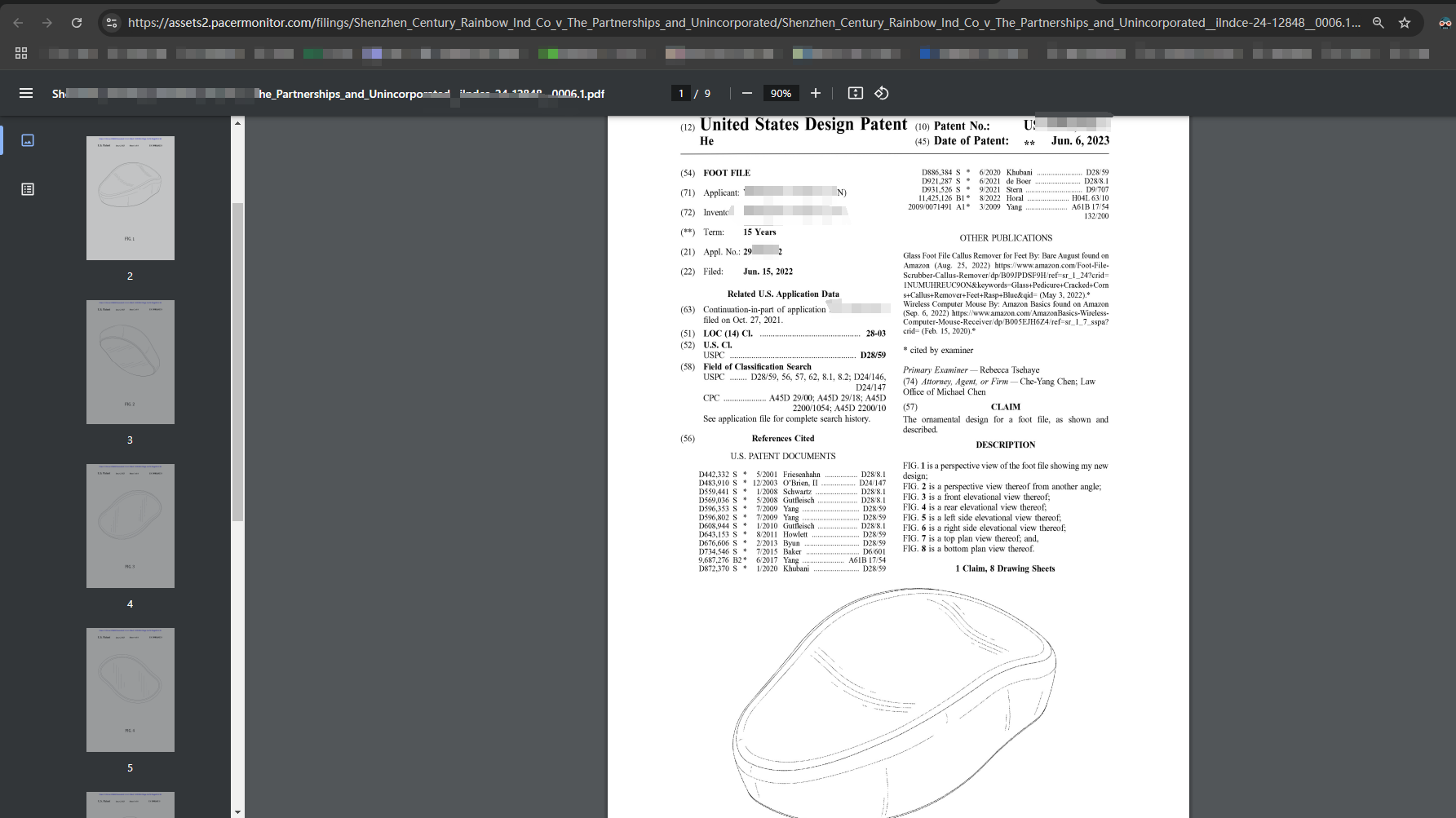Open browser zoom magnifier icon
Viewport: 1456px width, 818px height.
click(1378, 23)
